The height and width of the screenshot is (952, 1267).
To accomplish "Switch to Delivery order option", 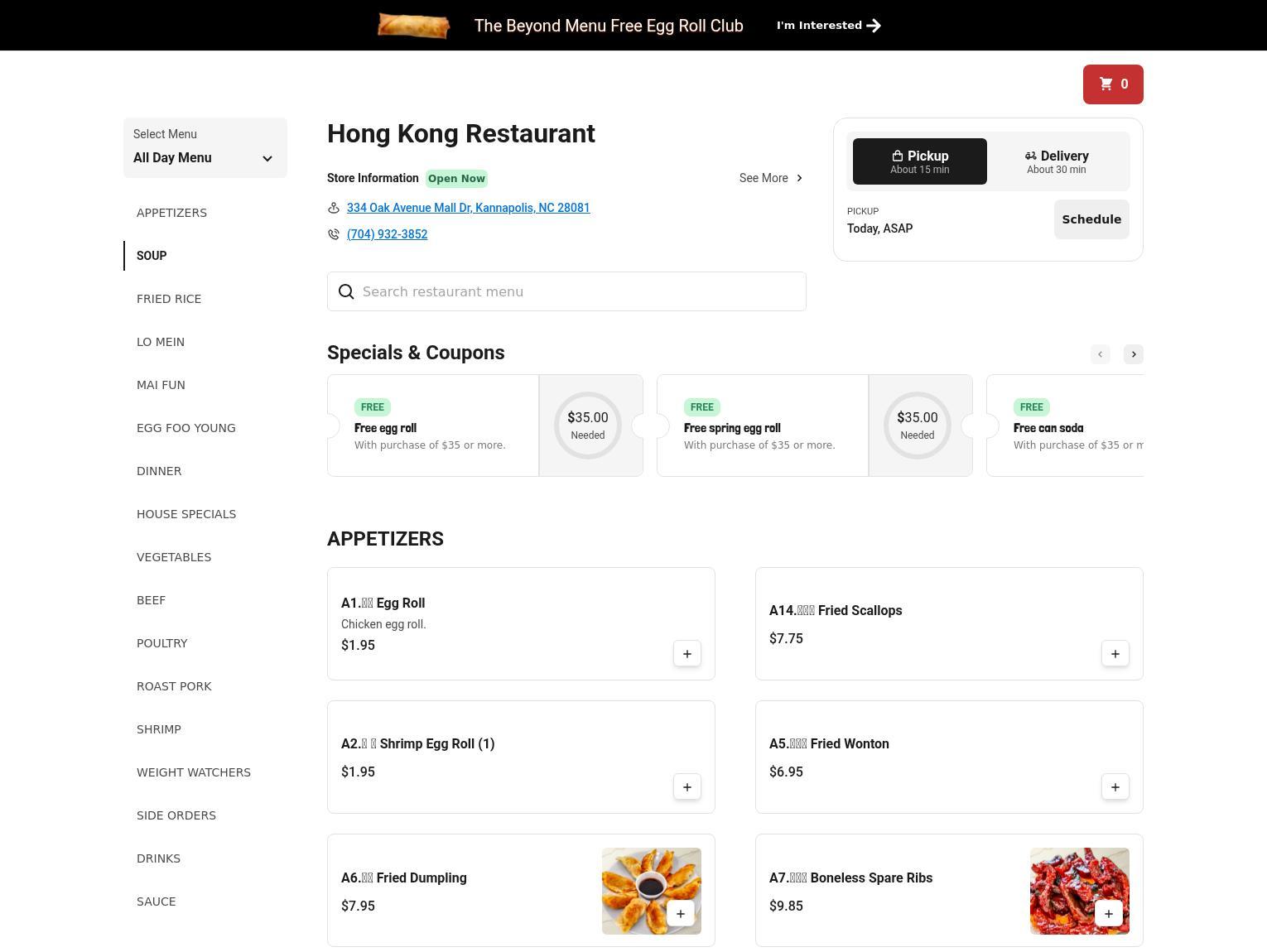I will click(x=1056, y=161).
